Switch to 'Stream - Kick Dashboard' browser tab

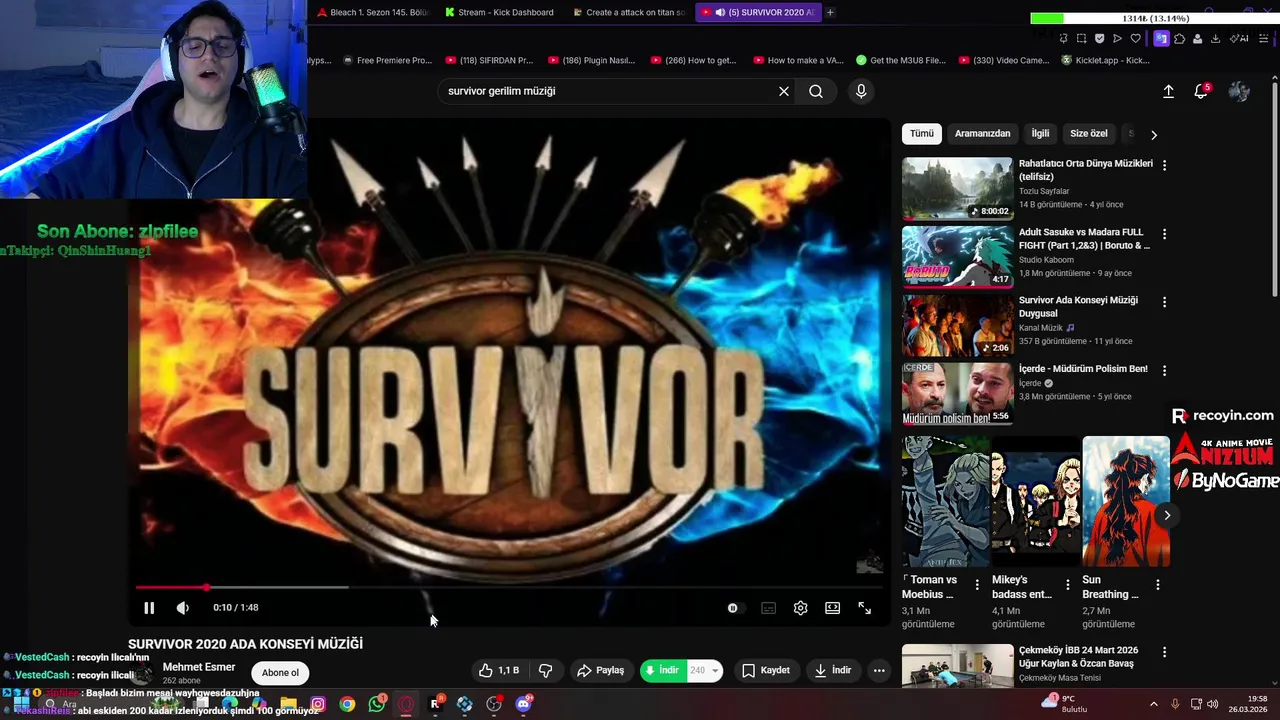[x=500, y=12]
